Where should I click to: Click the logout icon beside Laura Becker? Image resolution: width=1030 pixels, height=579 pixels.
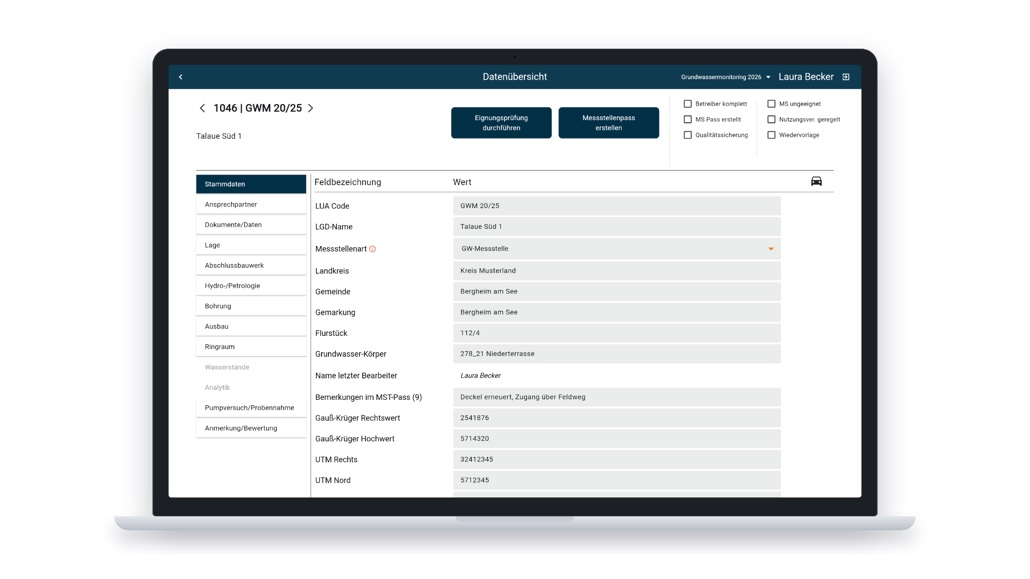846,77
